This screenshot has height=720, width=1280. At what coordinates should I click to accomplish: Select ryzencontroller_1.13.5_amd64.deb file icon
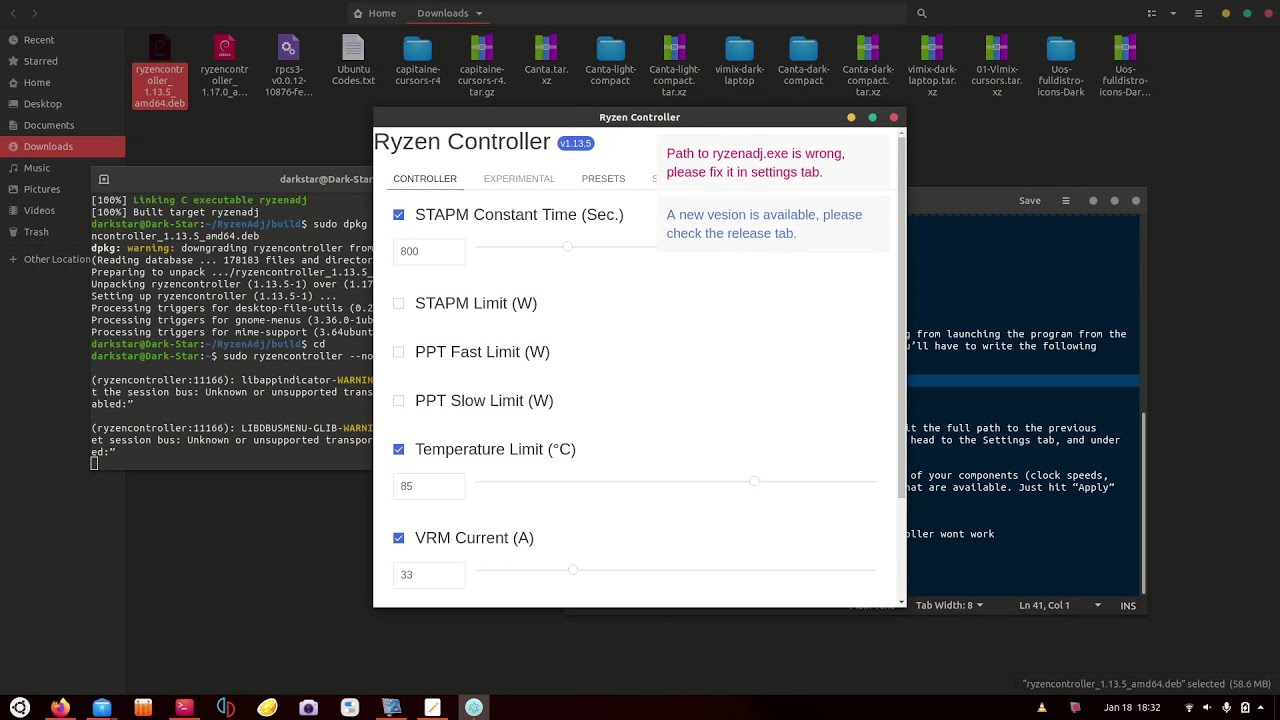pos(160,48)
